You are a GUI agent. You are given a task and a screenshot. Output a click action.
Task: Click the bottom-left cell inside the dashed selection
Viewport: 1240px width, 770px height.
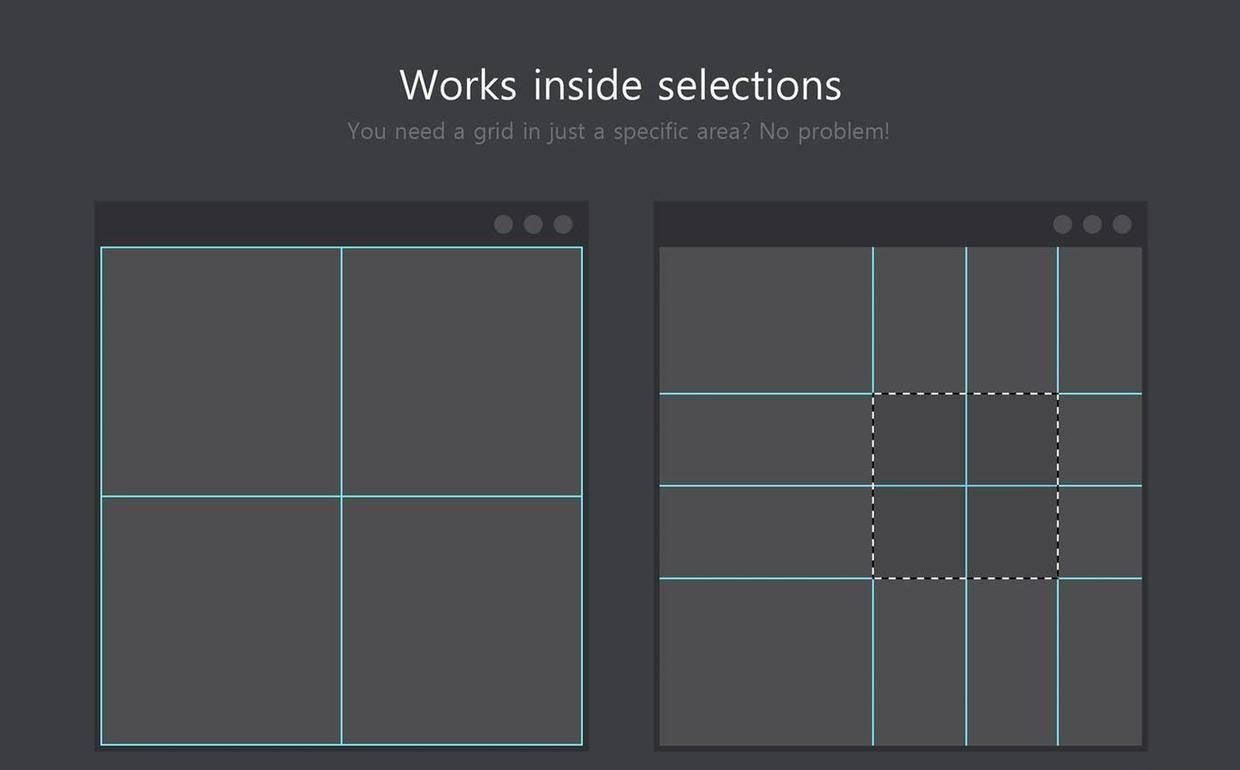919,532
